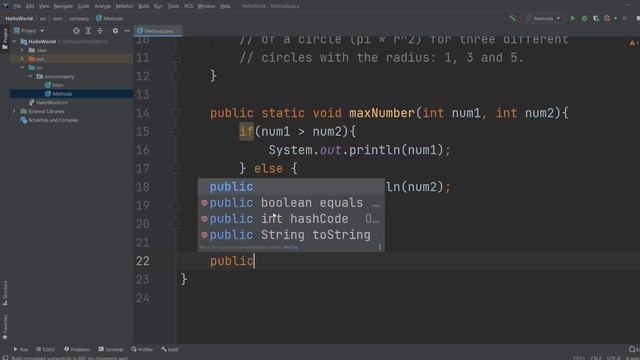This screenshot has height=360, width=640.
Task: Click HelloWorld breadcrumb in navigation bar
Action: (19, 18)
